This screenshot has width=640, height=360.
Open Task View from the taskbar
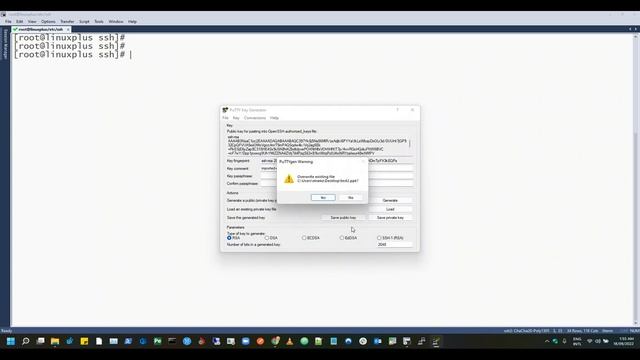pos(40,341)
